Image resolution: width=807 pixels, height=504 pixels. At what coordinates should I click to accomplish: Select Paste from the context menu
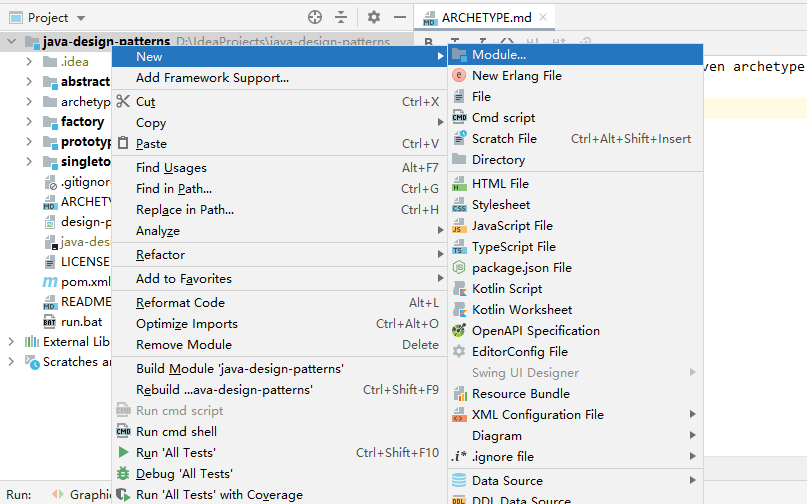[x=279, y=144]
